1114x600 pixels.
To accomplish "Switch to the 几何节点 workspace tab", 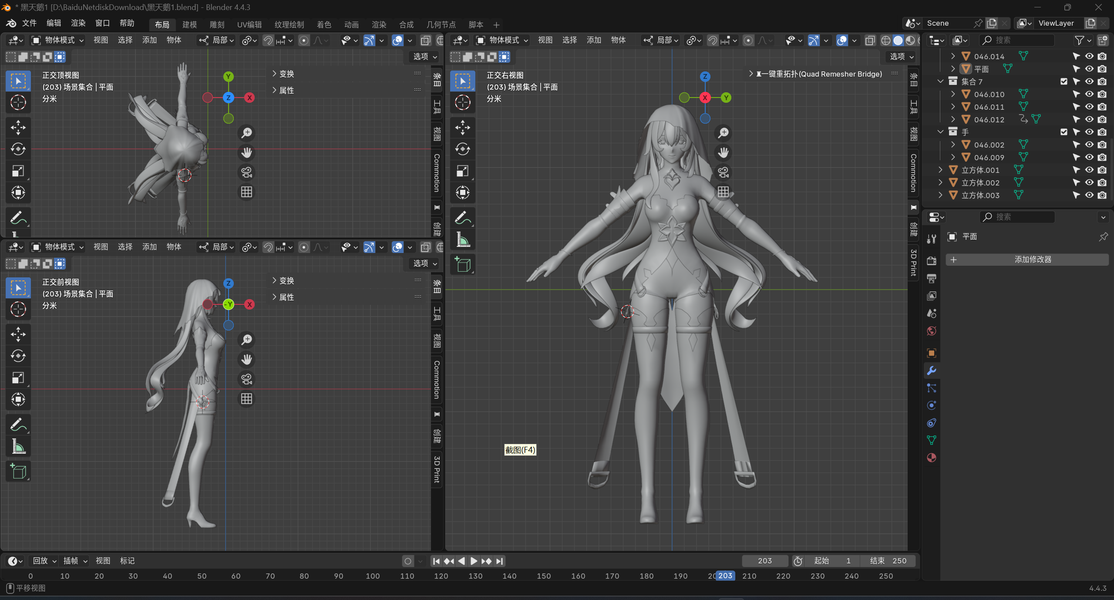I will coord(441,24).
